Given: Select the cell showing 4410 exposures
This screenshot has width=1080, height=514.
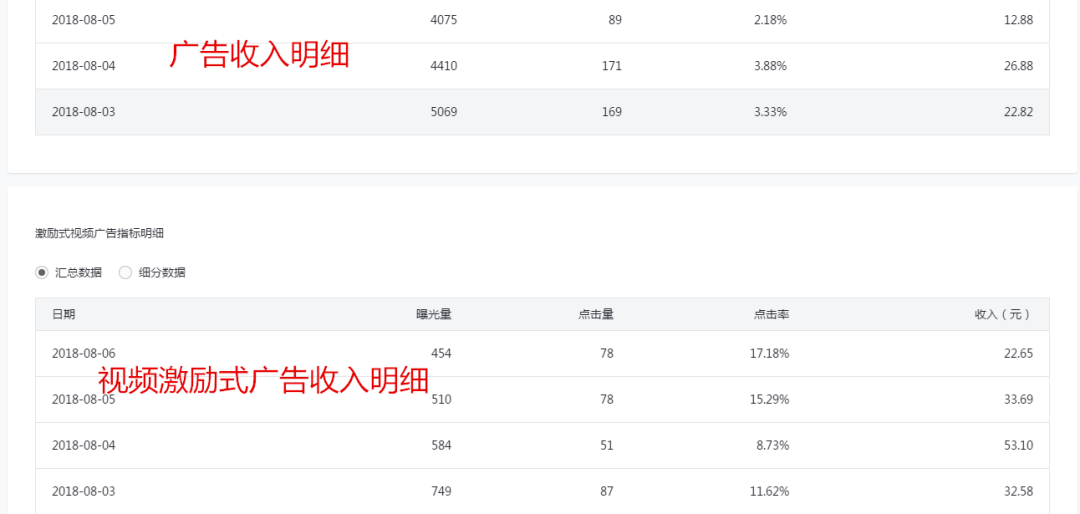Looking at the screenshot, I should click(443, 66).
